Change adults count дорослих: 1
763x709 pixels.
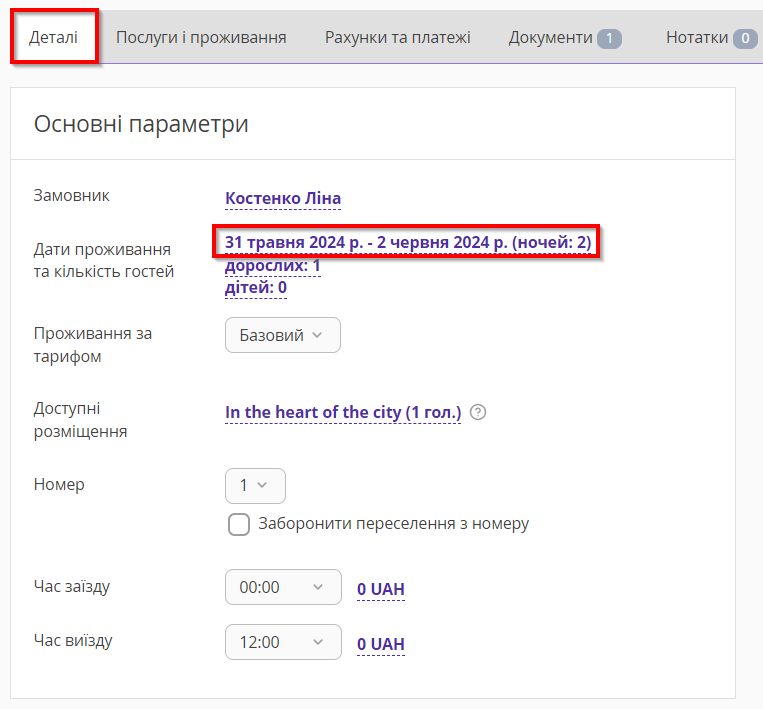(272, 266)
